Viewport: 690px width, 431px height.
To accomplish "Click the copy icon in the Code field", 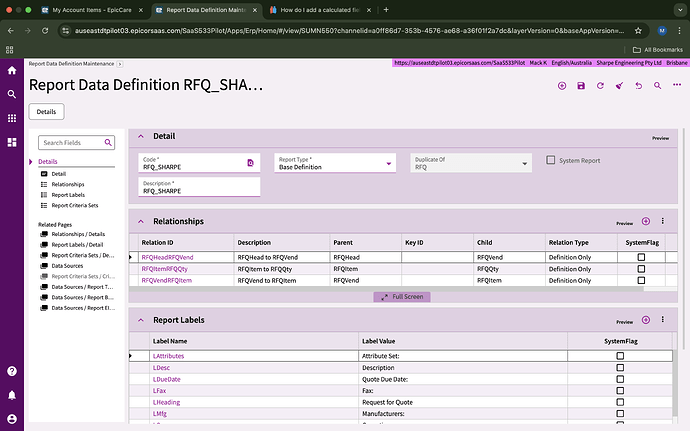I will 250,163.
